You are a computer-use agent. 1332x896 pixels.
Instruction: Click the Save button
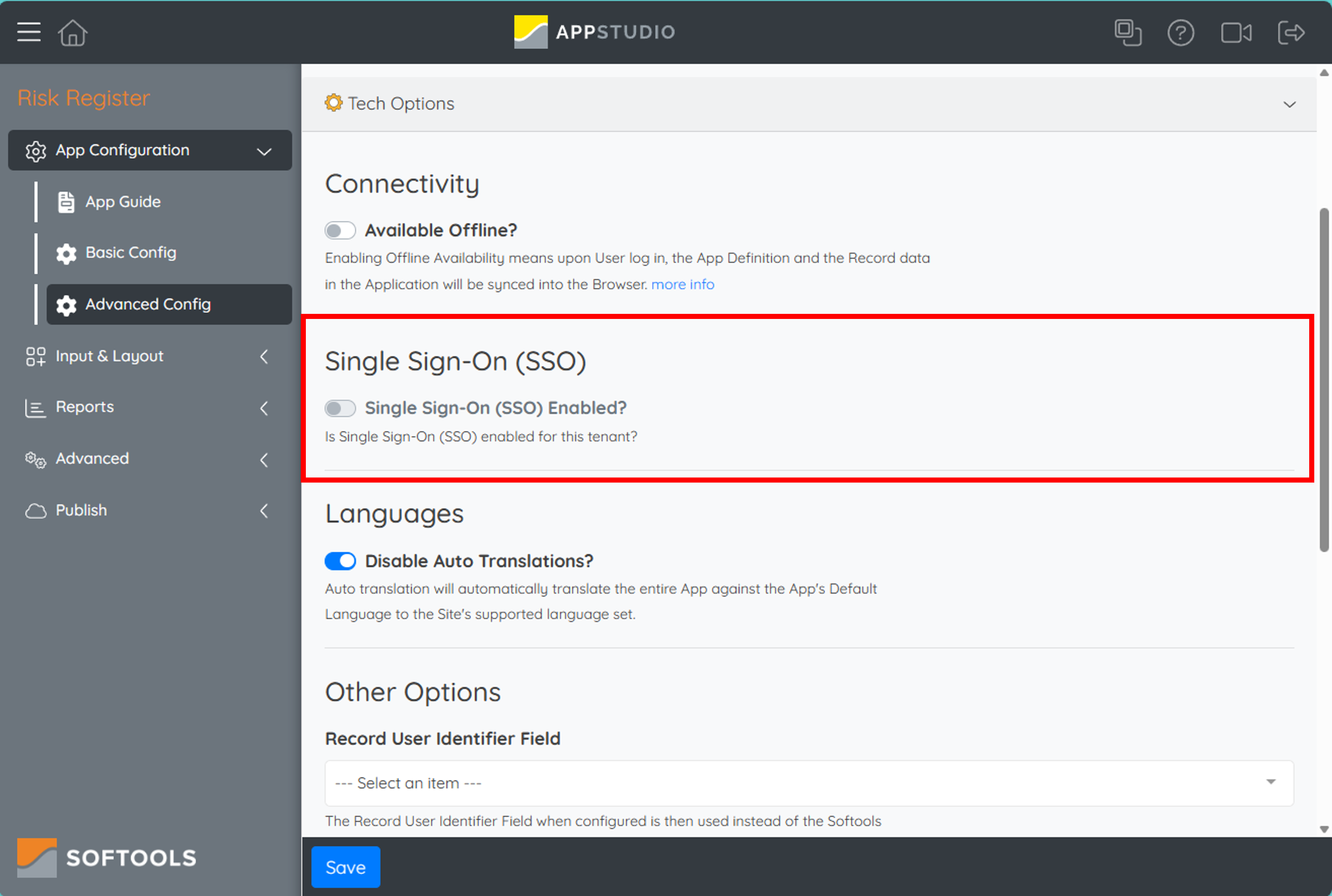click(345, 866)
